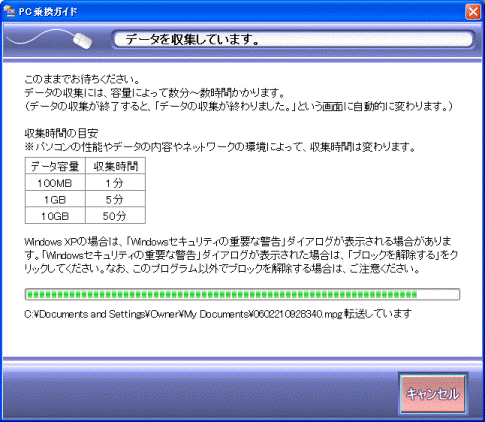Close the PC乗換ガイド window

click(473, 12)
